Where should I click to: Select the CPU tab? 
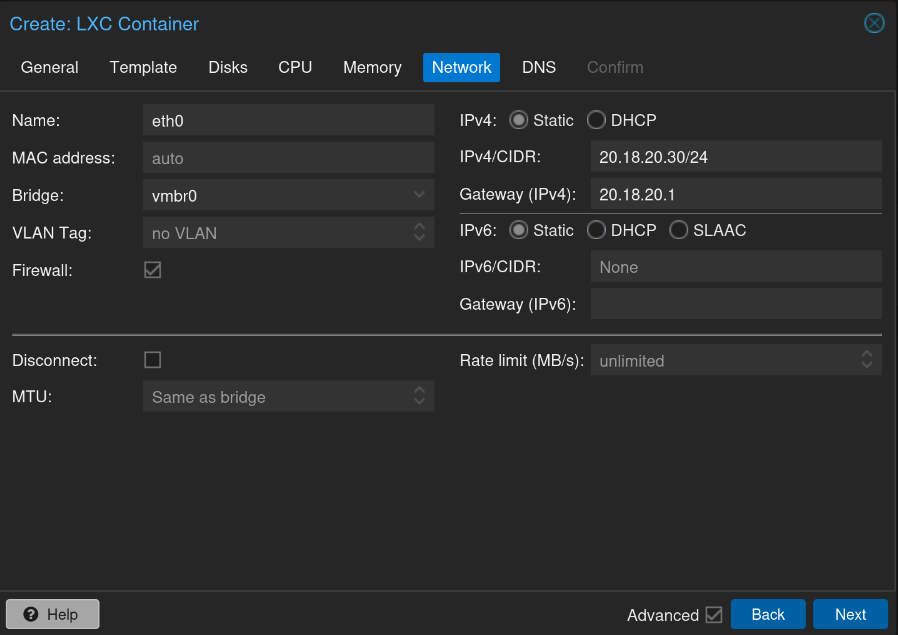(x=295, y=68)
